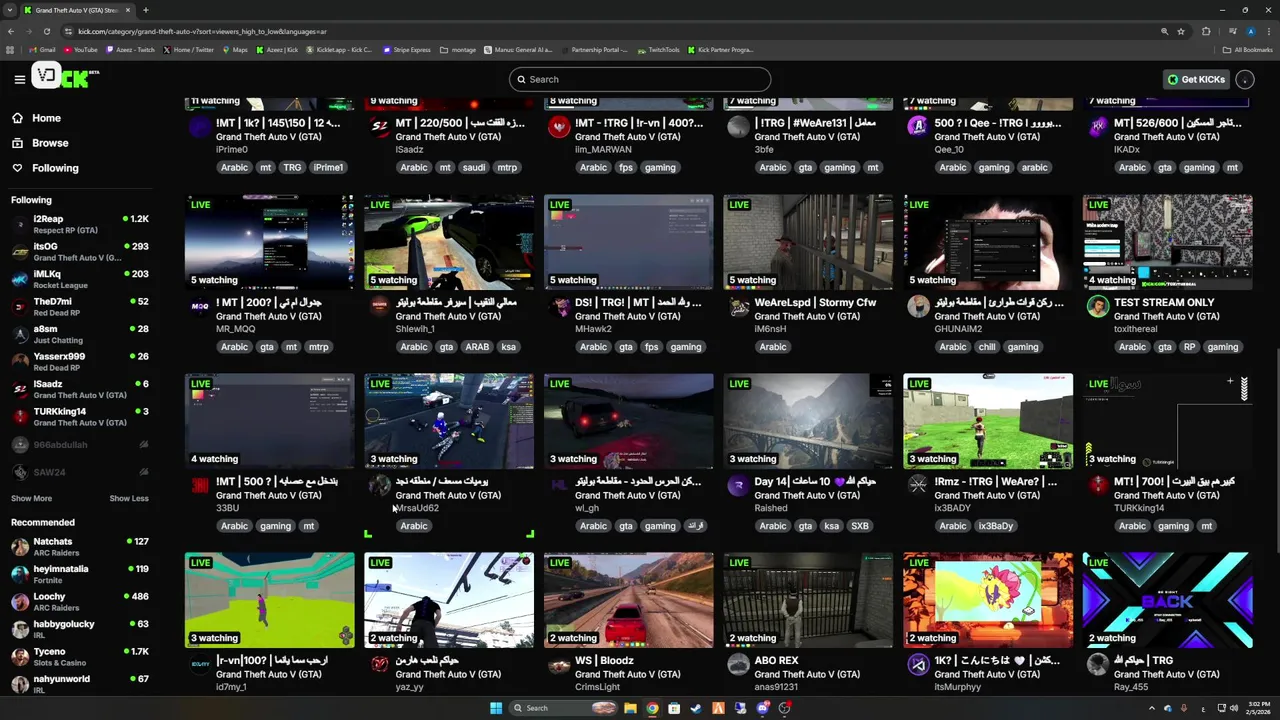
Task: Open Windows Start menu
Action: tap(495, 708)
